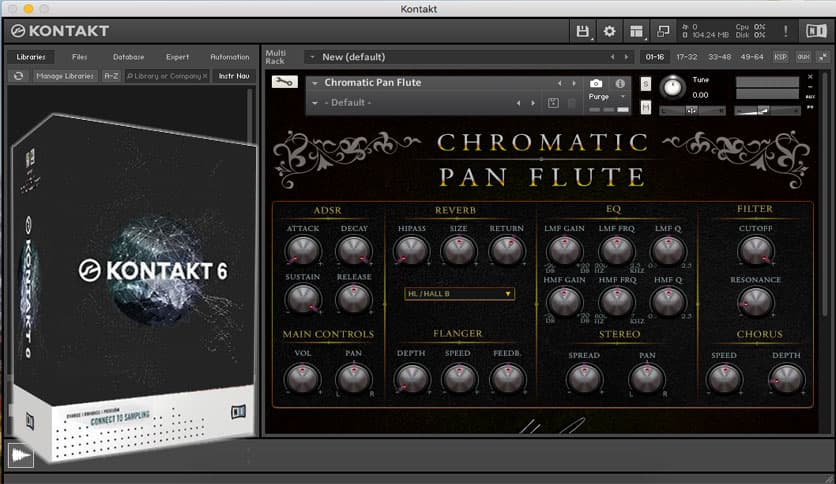Toggle the Solo (S) button

[x=646, y=84]
